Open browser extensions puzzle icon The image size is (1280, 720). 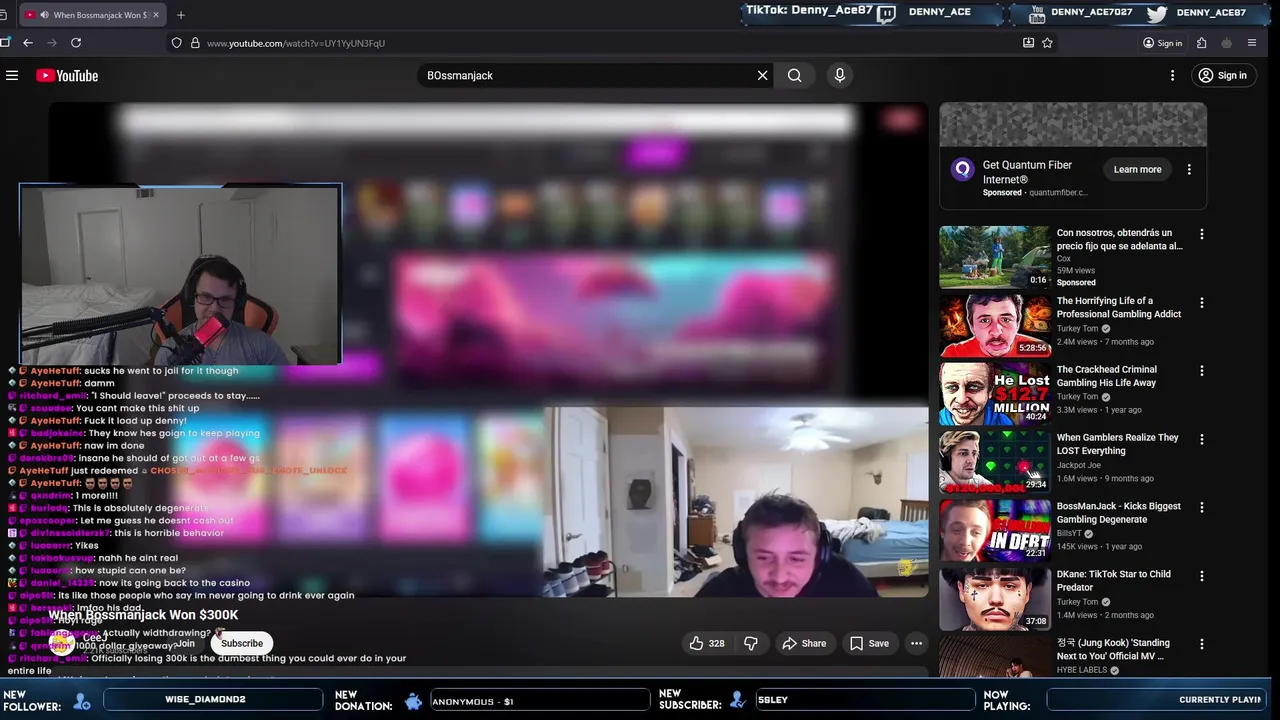point(1201,43)
